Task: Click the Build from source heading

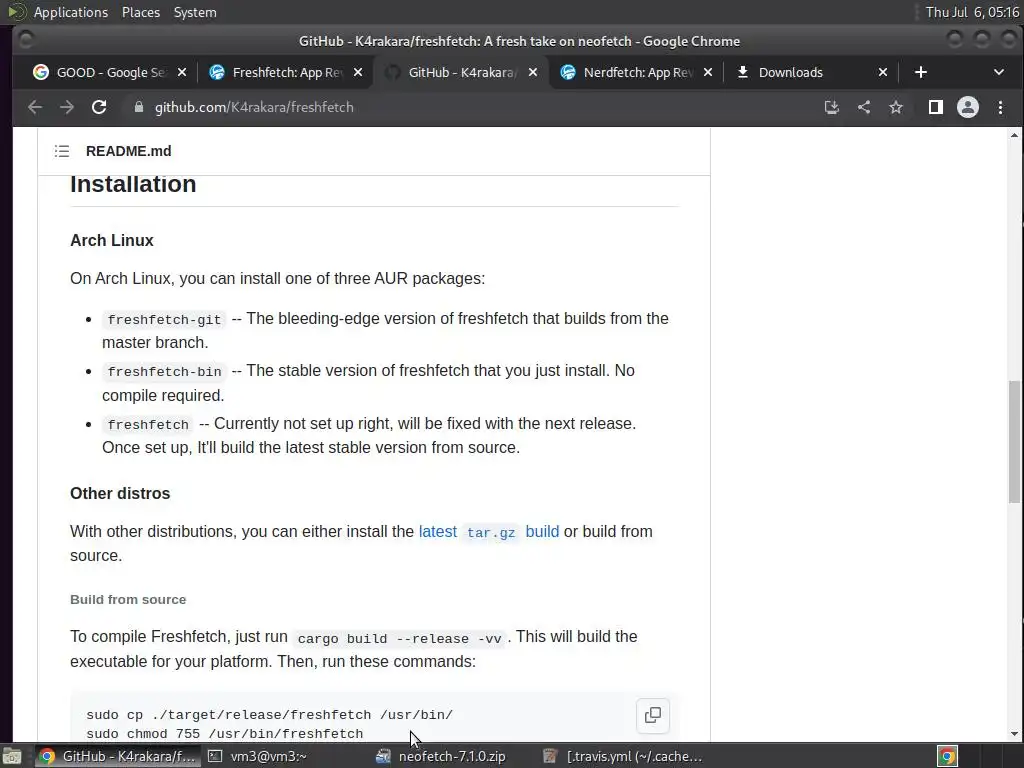Action: (x=128, y=600)
